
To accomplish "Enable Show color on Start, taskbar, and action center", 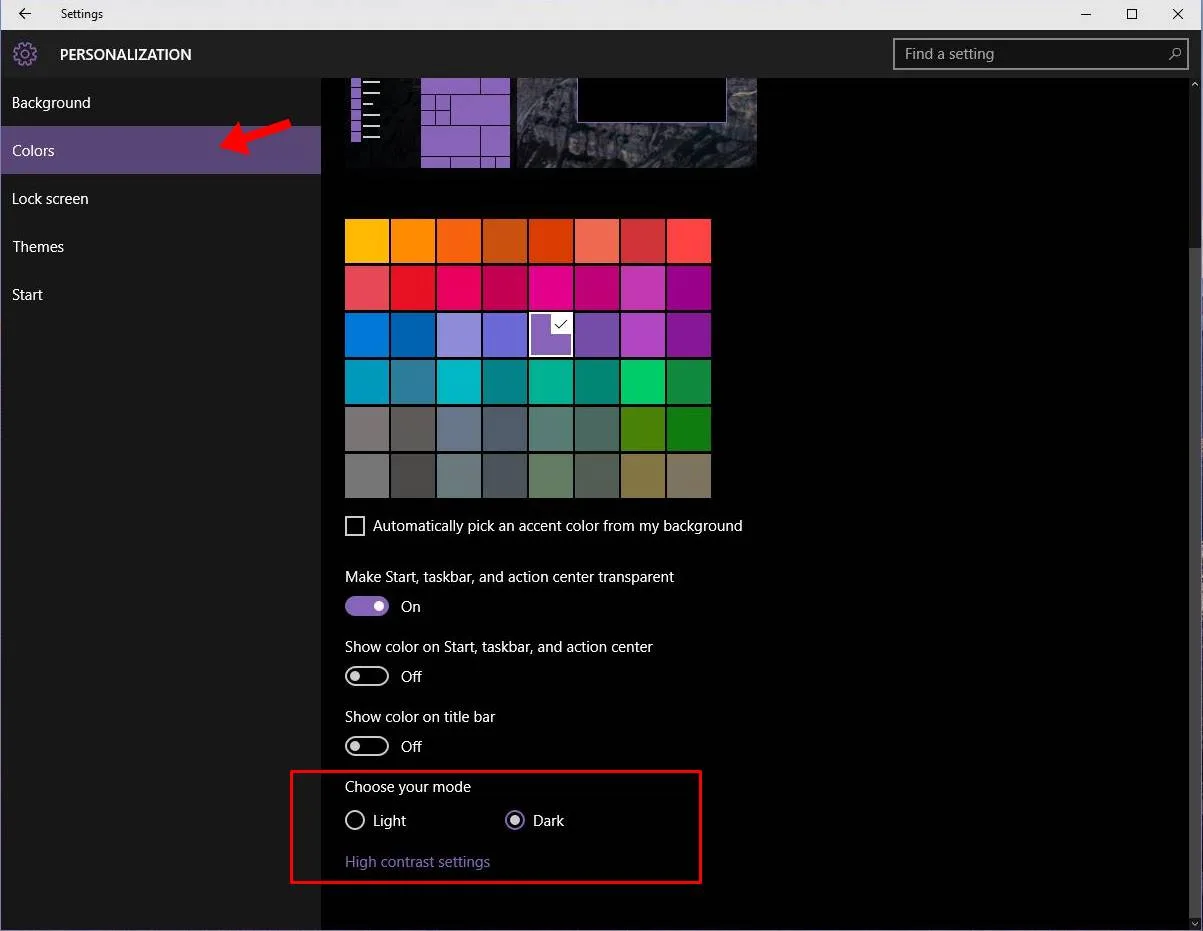I will point(366,676).
